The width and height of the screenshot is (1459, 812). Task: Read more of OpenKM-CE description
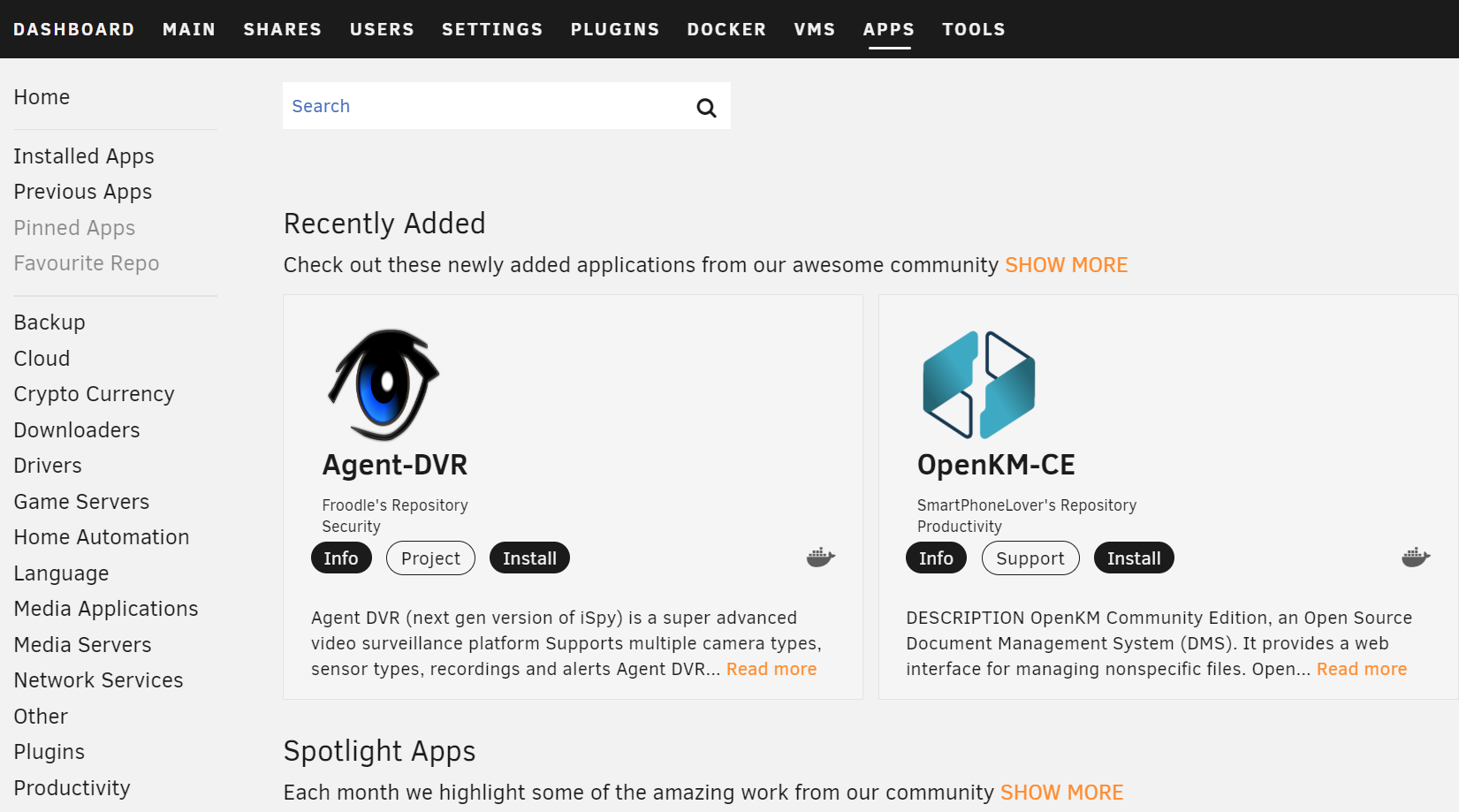[1362, 669]
